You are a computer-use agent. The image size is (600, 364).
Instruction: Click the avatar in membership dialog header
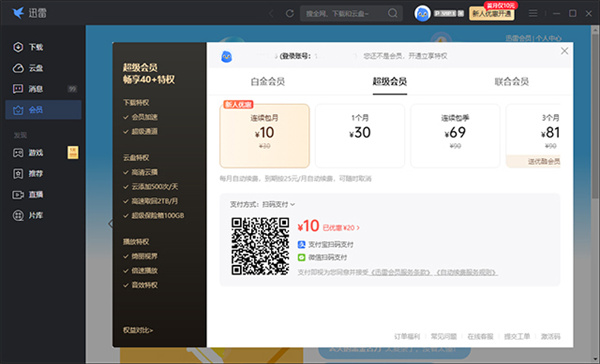coord(227,57)
